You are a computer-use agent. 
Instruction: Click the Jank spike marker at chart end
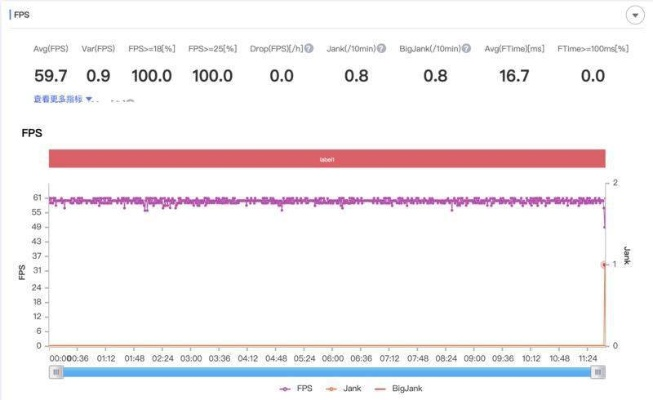coord(604,264)
